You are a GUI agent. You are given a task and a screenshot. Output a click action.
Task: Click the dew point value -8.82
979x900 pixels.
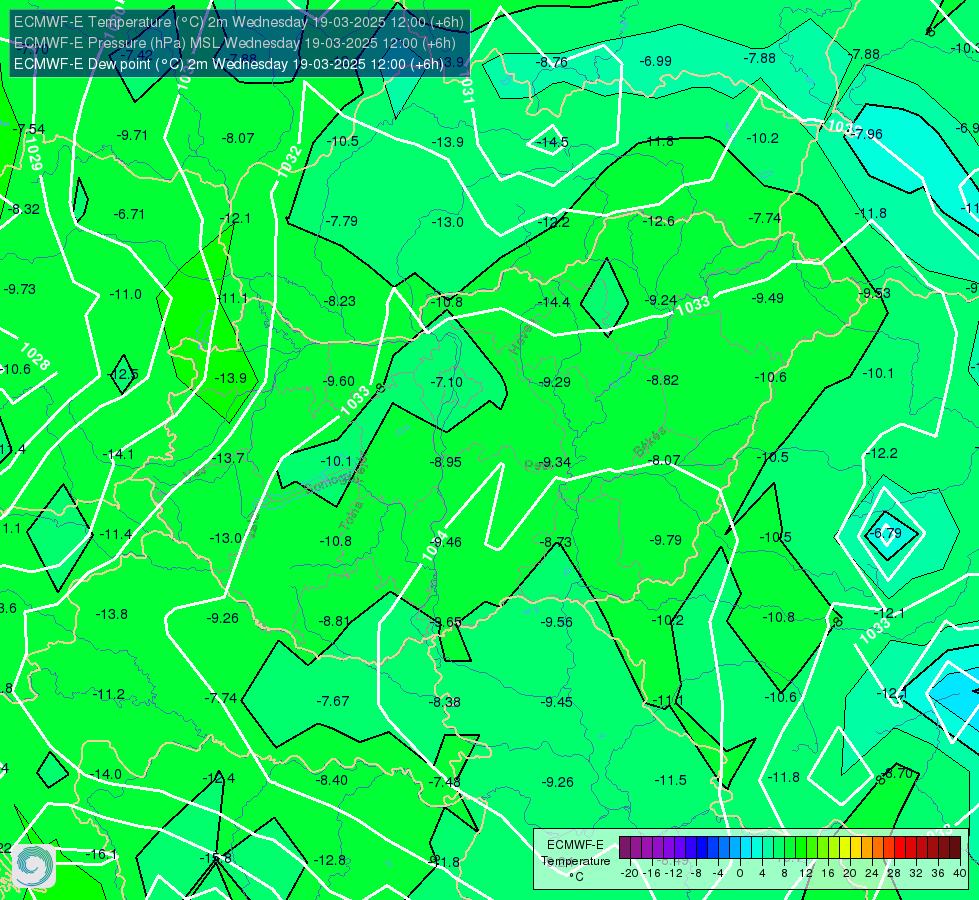662,380
